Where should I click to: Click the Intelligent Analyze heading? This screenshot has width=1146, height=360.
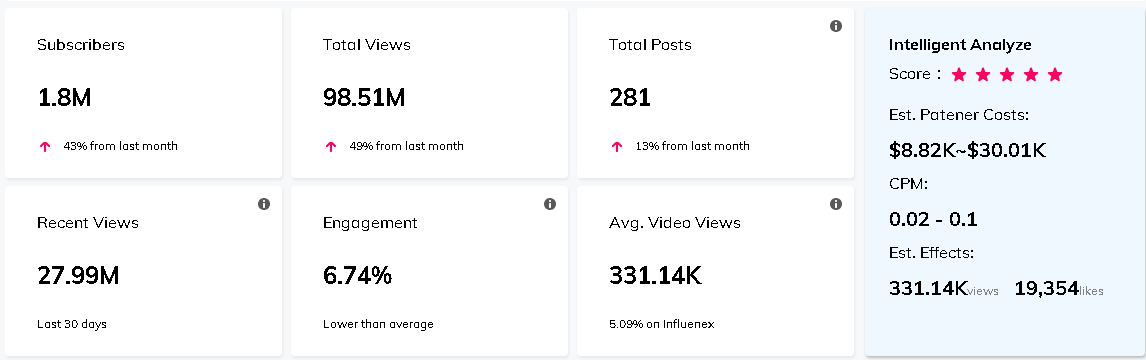point(960,45)
